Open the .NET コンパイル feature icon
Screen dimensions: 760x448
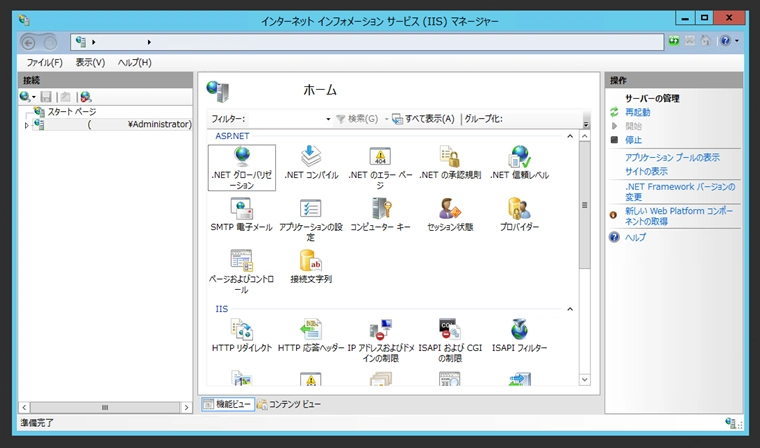(311, 163)
